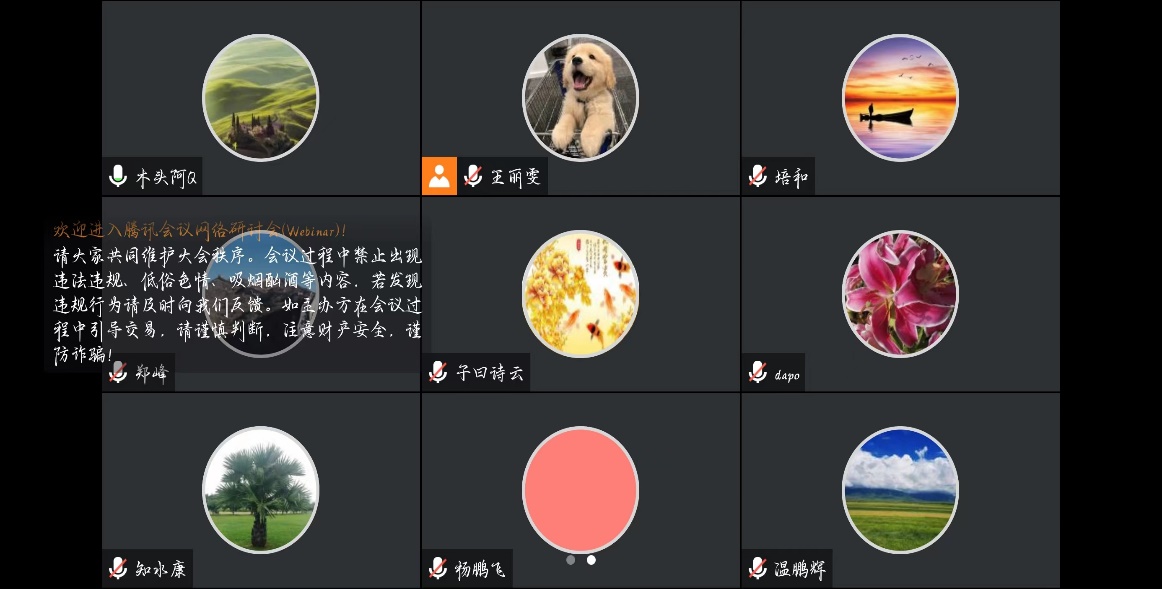Viewport: 1162px width, 589px height.
Task: Select the sunset boat avatar of 培和
Action: point(900,97)
